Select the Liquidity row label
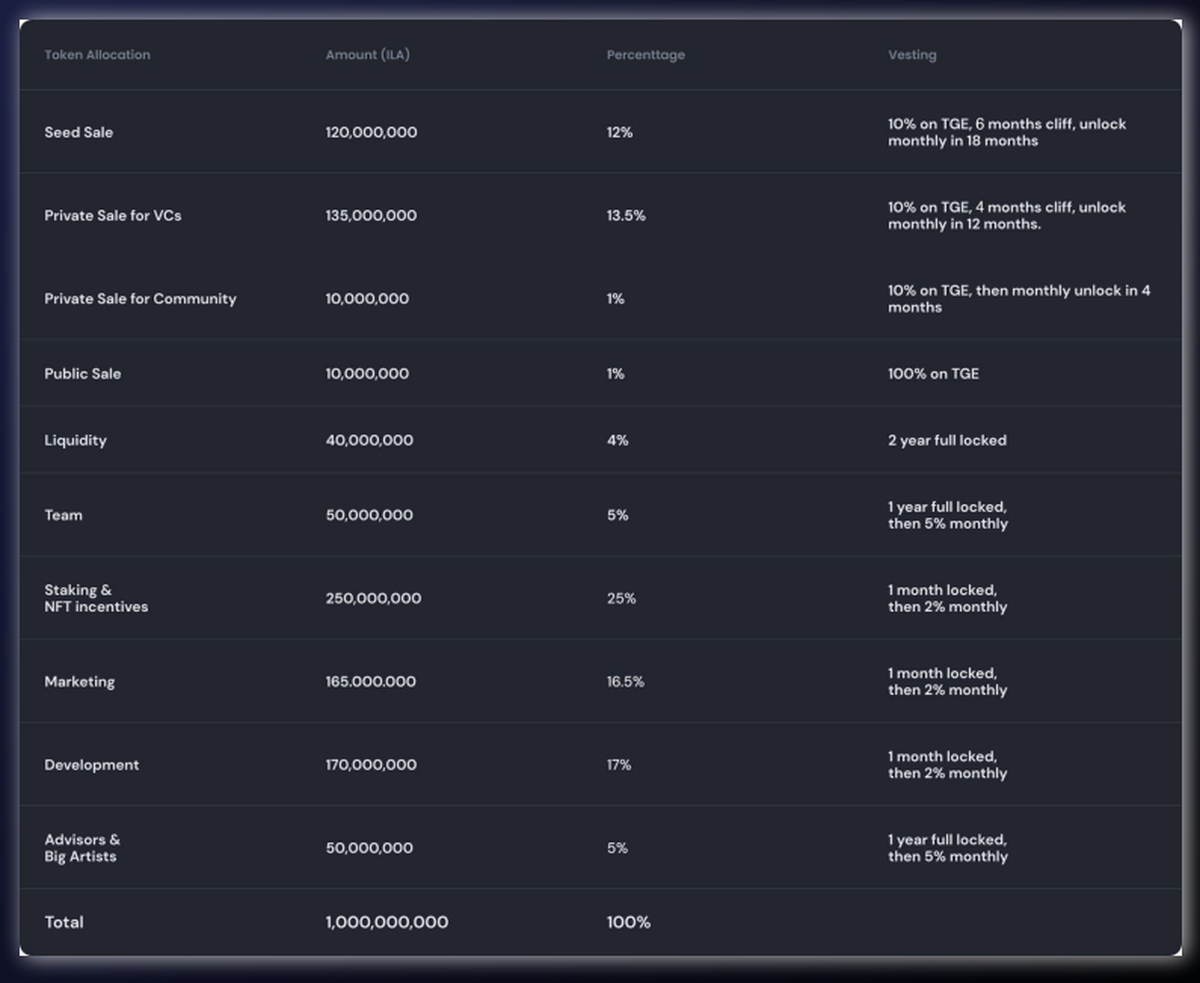The image size is (1200, 983). pyautogui.click(x=75, y=440)
